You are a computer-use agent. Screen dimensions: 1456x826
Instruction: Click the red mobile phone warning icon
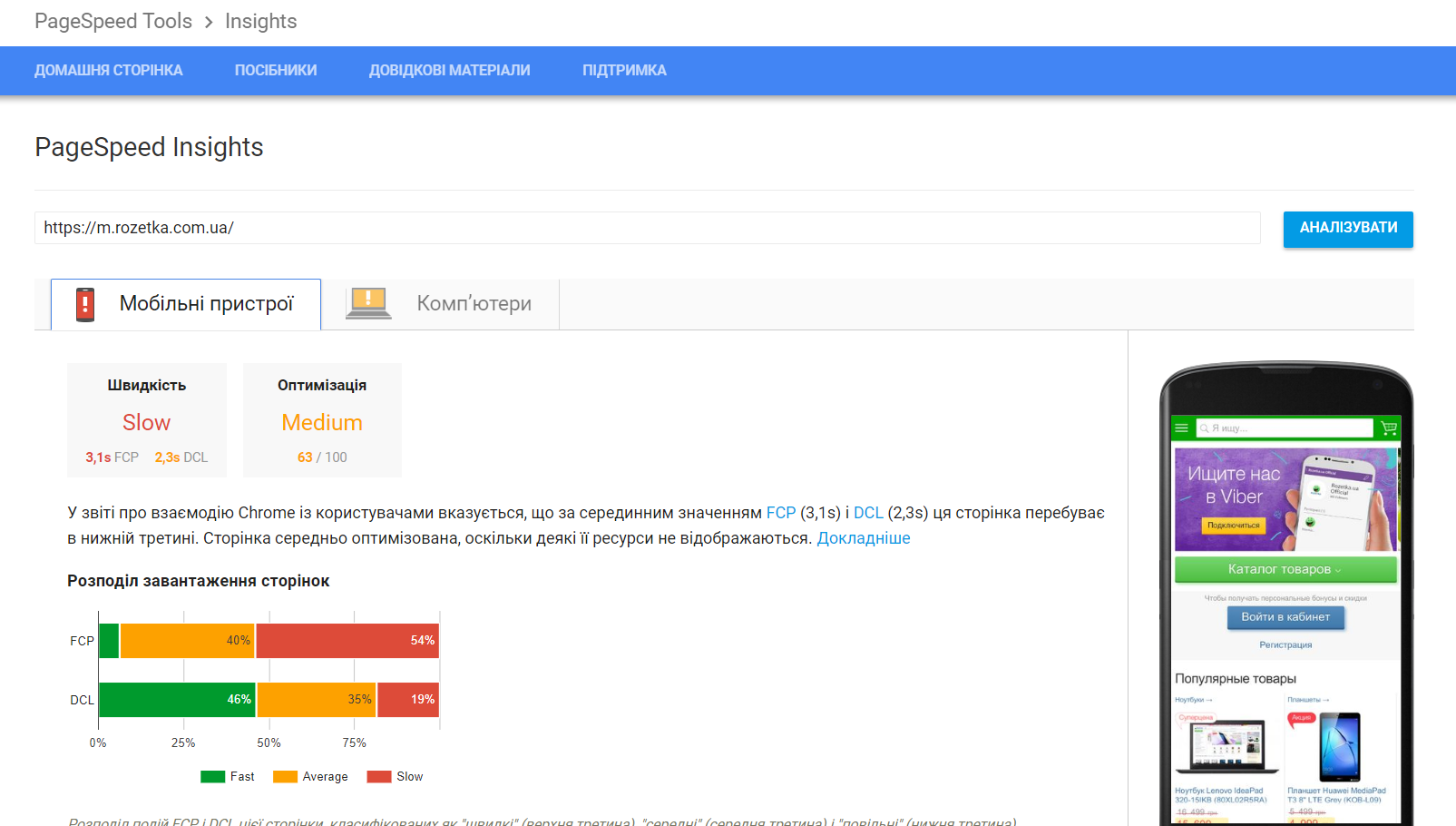[x=85, y=304]
